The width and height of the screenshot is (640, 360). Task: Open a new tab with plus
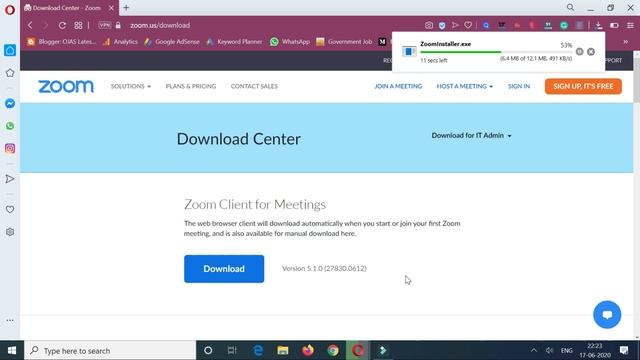tap(126, 7)
